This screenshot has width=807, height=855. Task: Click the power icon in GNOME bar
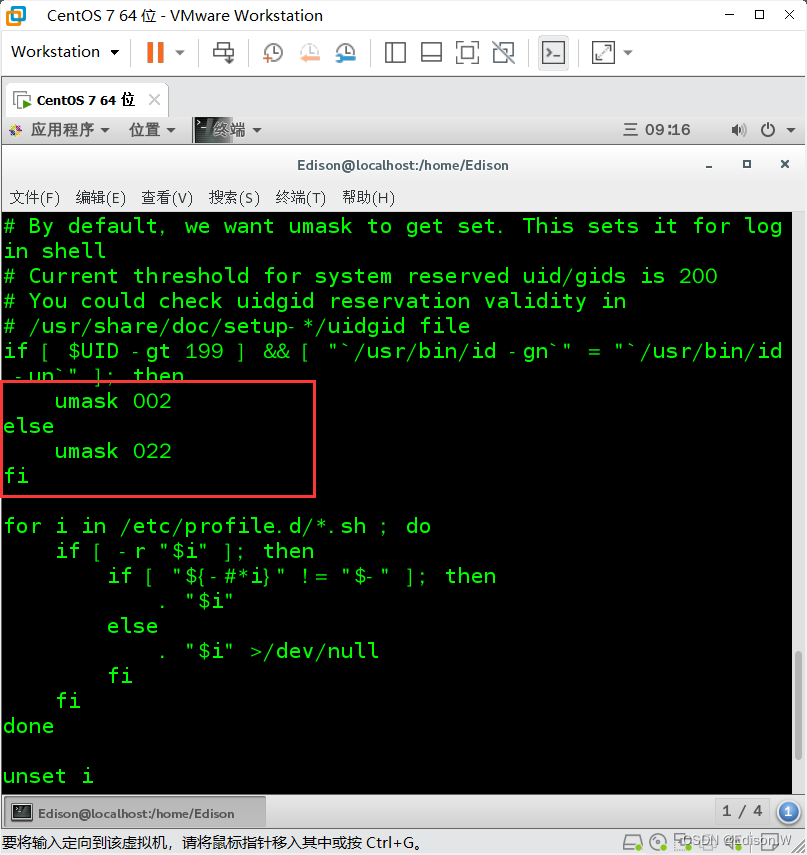[768, 130]
